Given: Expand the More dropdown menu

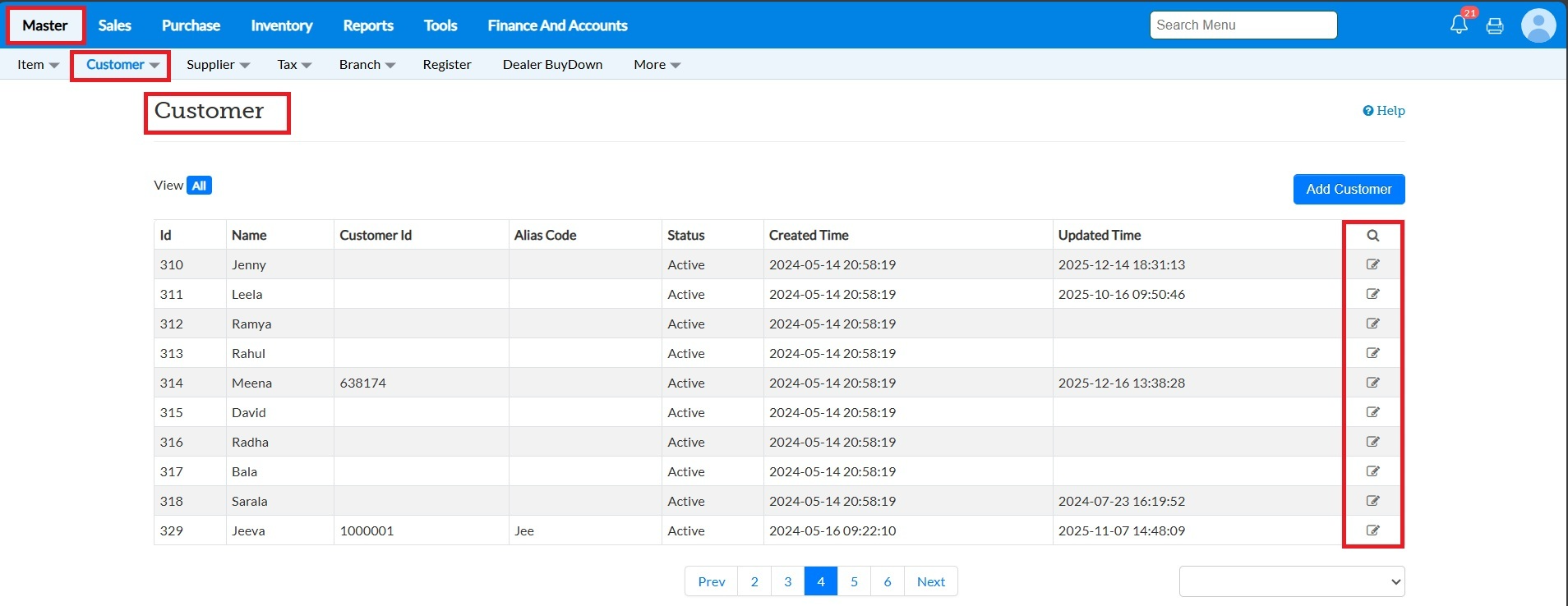Looking at the screenshot, I should coord(657,65).
